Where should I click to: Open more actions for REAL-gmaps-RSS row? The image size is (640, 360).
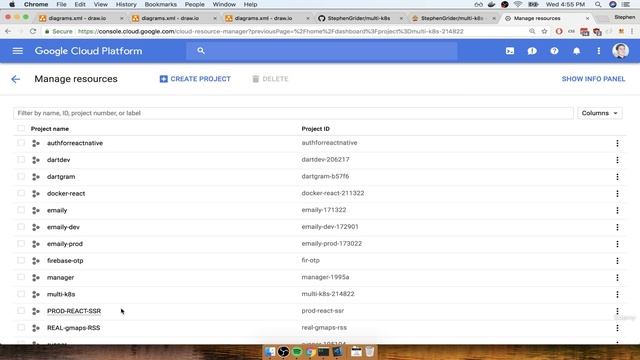[x=617, y=328]
